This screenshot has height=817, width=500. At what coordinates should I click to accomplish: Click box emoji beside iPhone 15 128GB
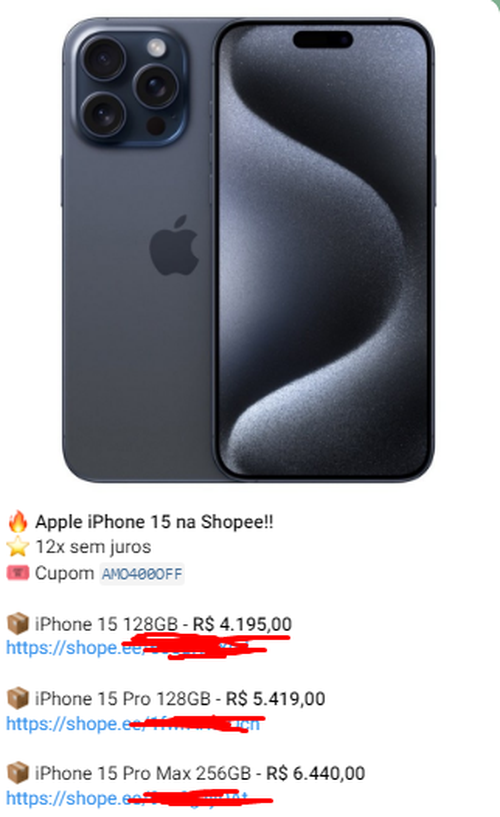point(17,624)
